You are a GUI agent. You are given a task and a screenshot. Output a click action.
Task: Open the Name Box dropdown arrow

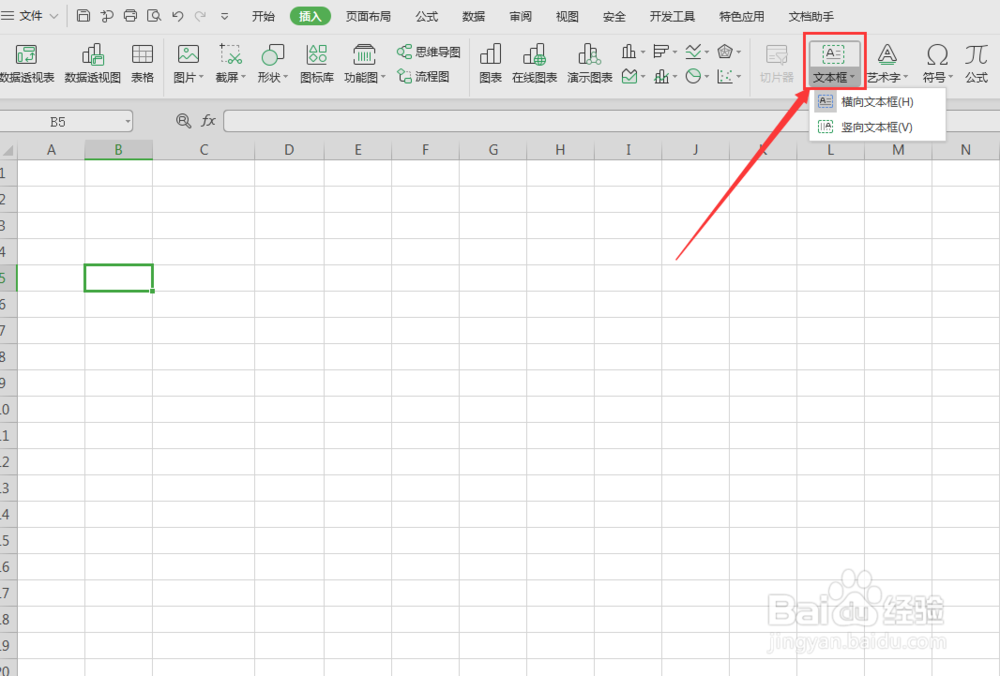point(128,121)
